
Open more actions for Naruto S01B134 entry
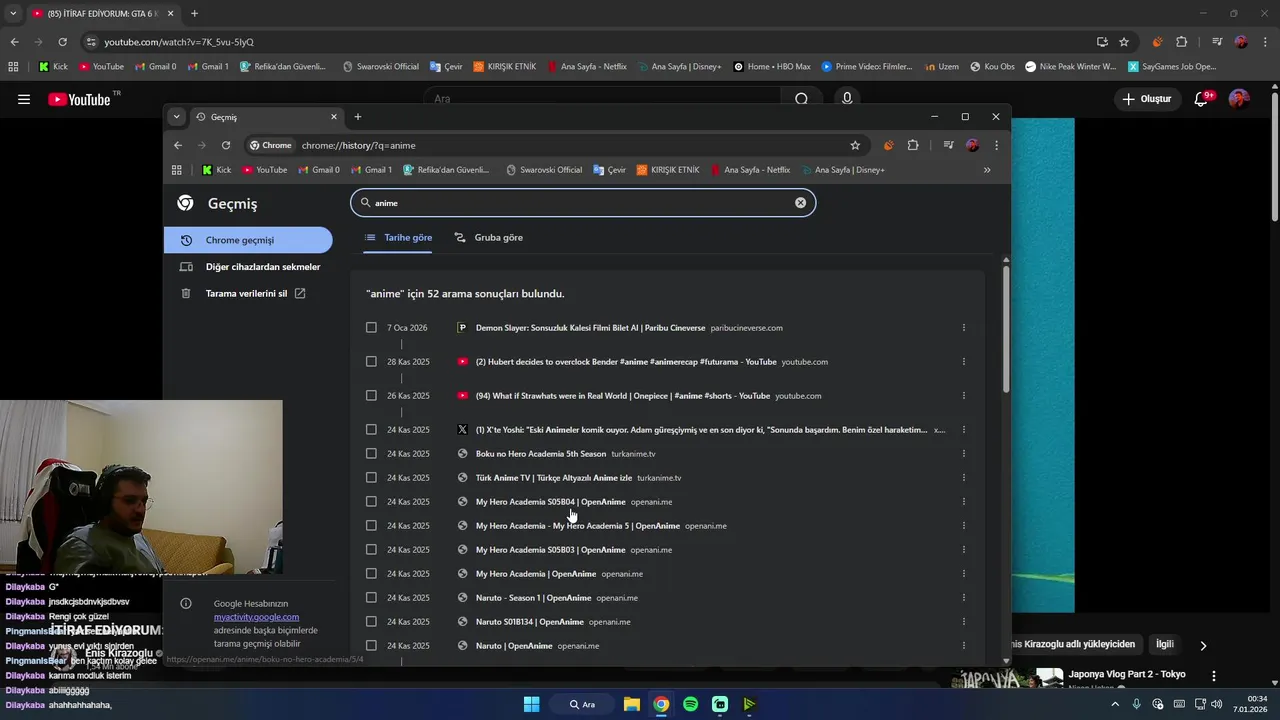click(964, 622)
